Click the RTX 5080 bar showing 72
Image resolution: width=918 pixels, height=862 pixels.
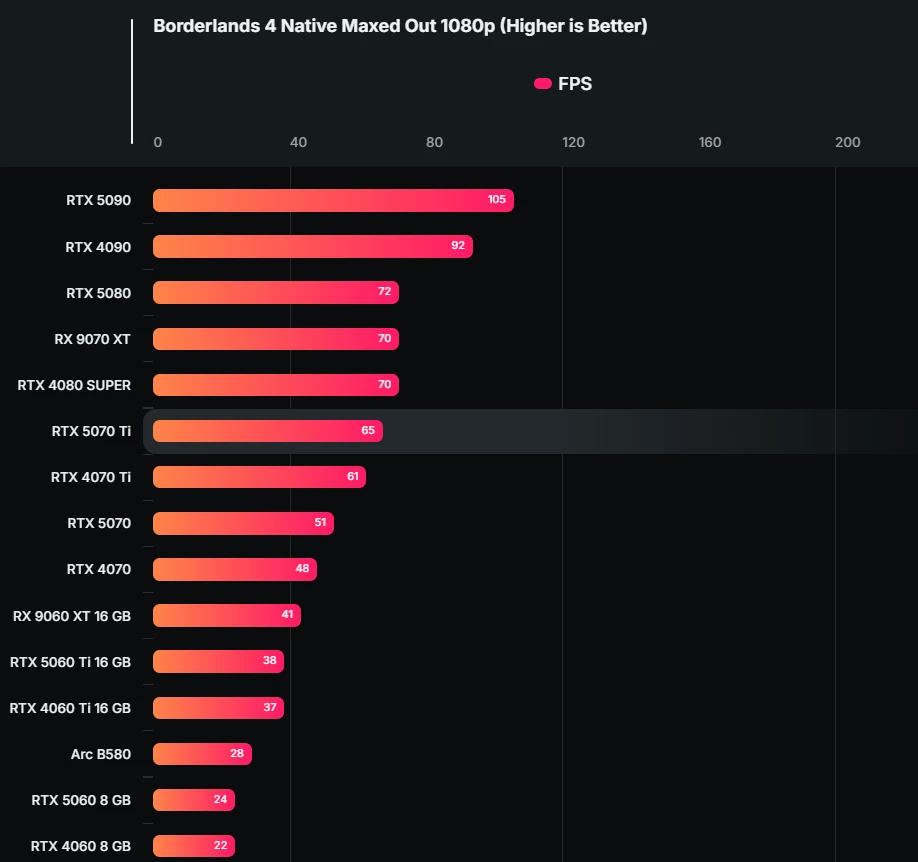[x=276, y=292]
